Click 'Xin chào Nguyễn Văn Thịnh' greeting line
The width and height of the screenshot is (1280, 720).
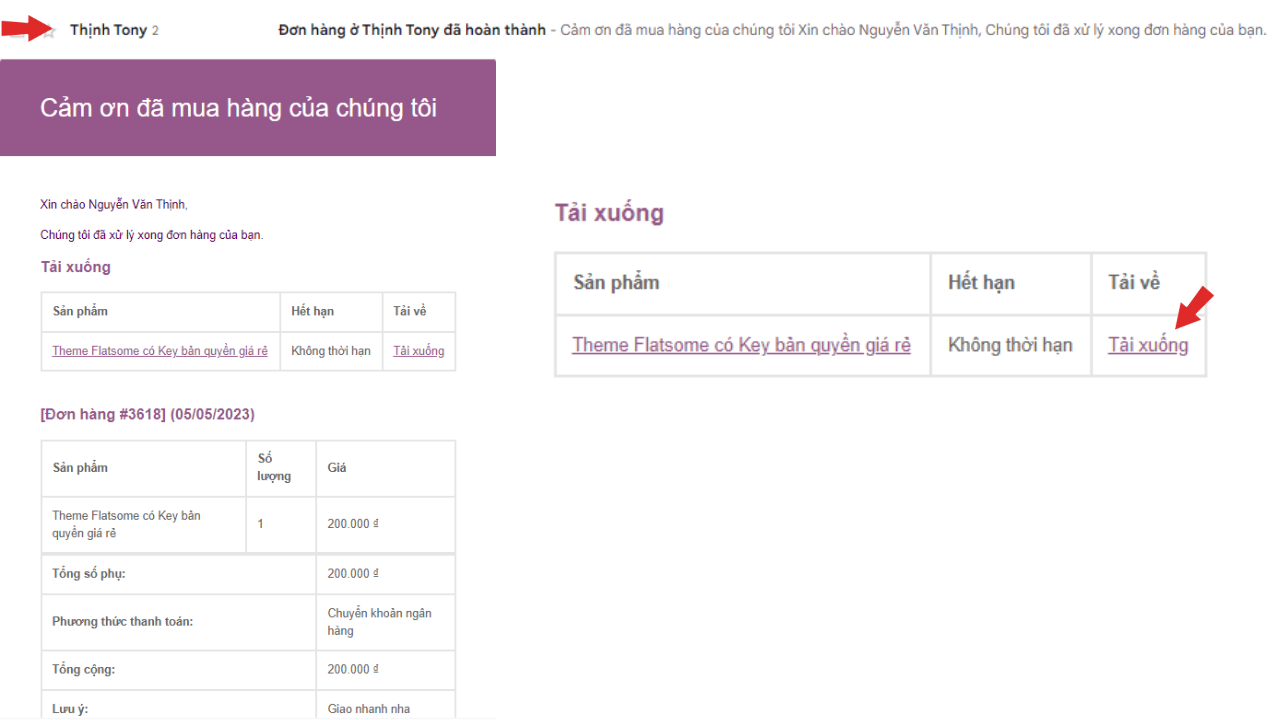tap(114, 205)
